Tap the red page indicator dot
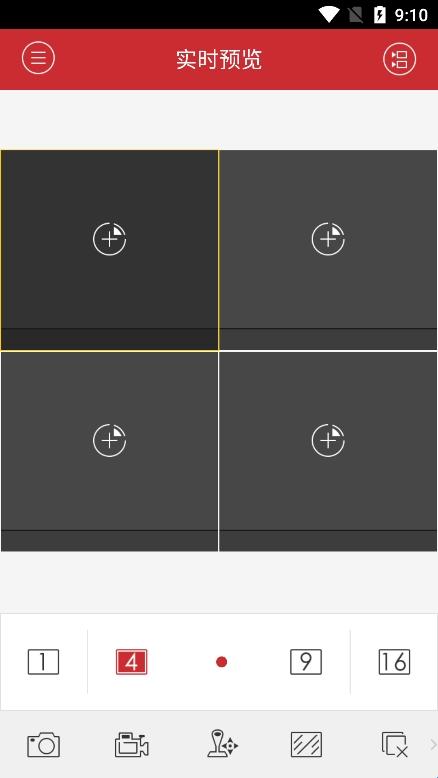The height and width of the screenshot is (778, 438). click(222, 662)
